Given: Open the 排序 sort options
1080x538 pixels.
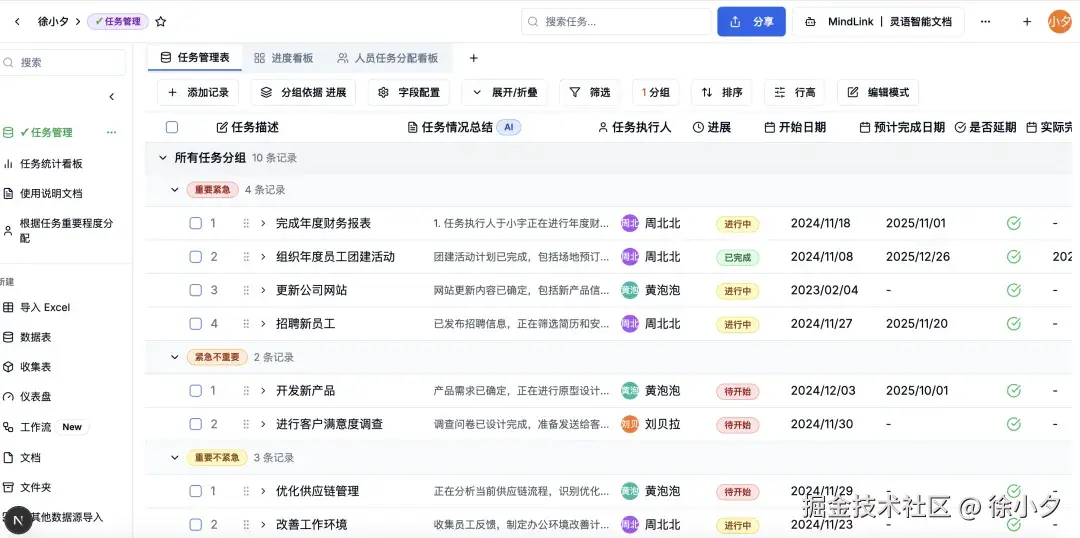Looking at the screenshot, I should (x=721, y=92).
